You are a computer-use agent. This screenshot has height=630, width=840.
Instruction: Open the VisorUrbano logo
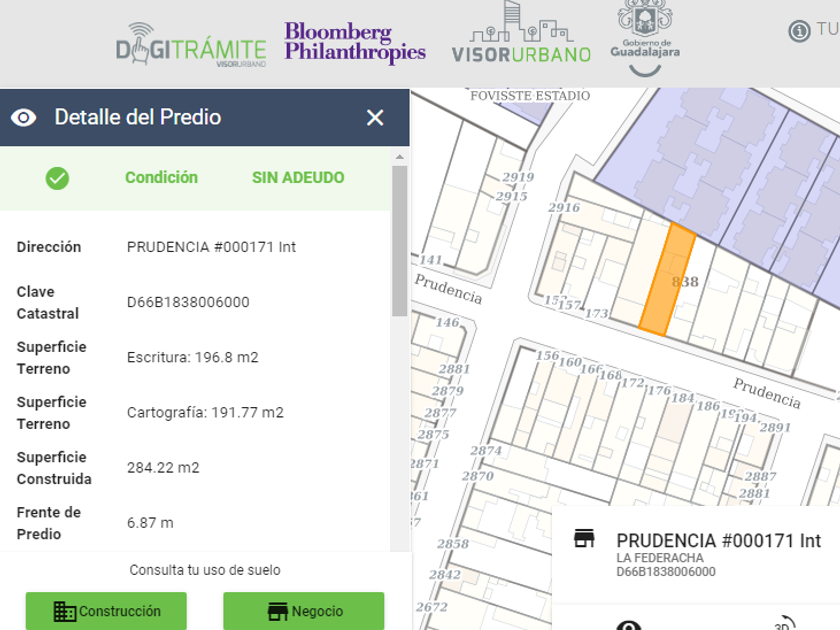[521, 33]
